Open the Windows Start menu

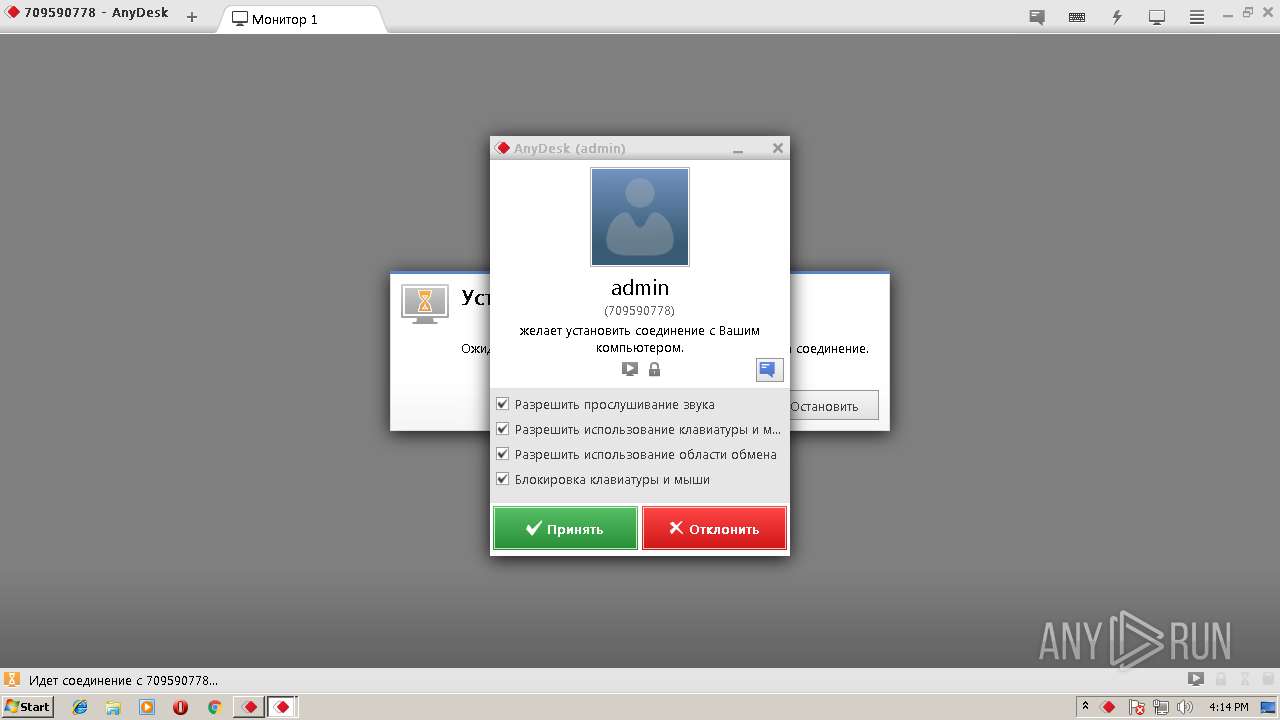coord(27,707)
